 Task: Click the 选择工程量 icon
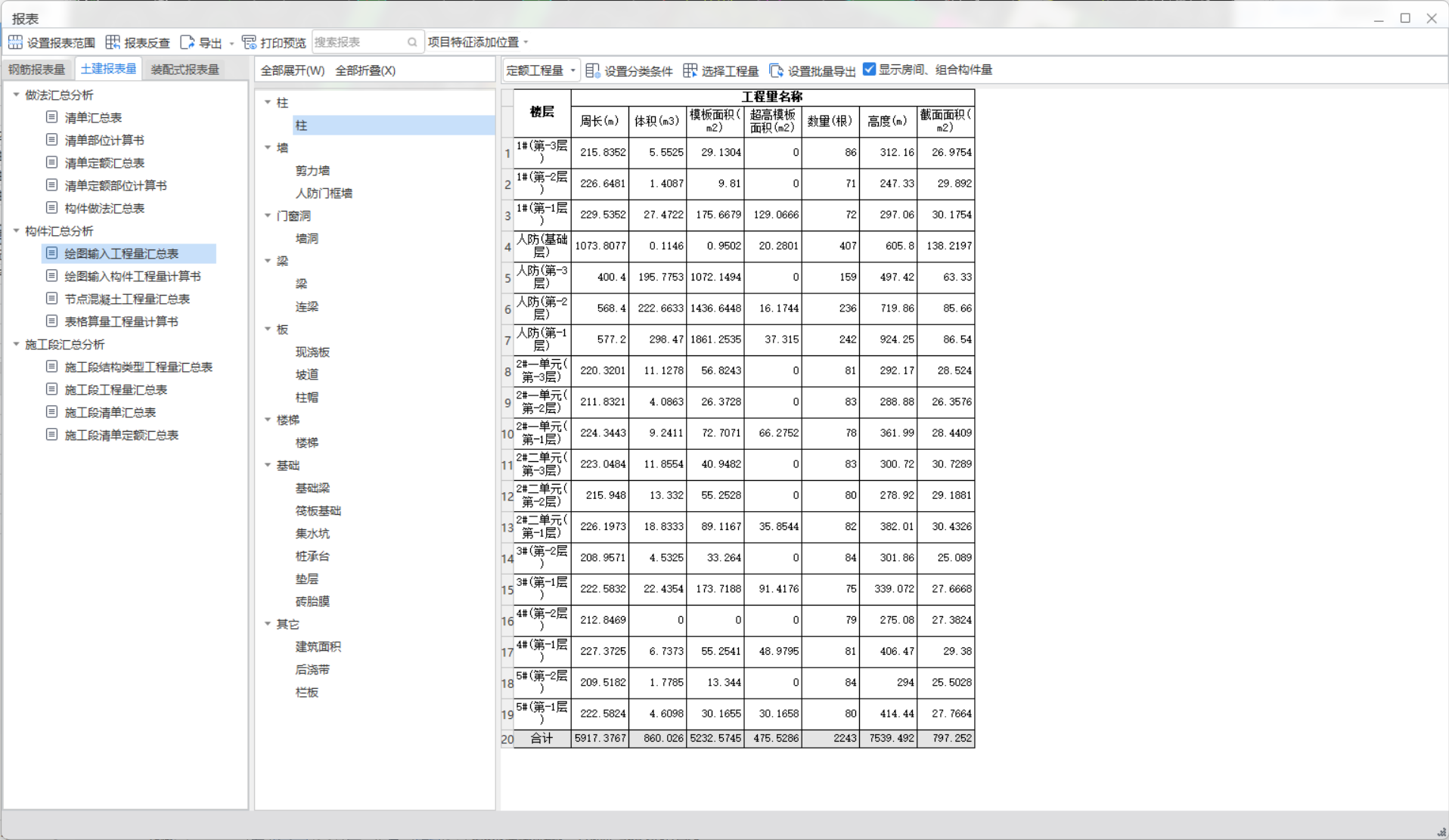tap(690, 70)
